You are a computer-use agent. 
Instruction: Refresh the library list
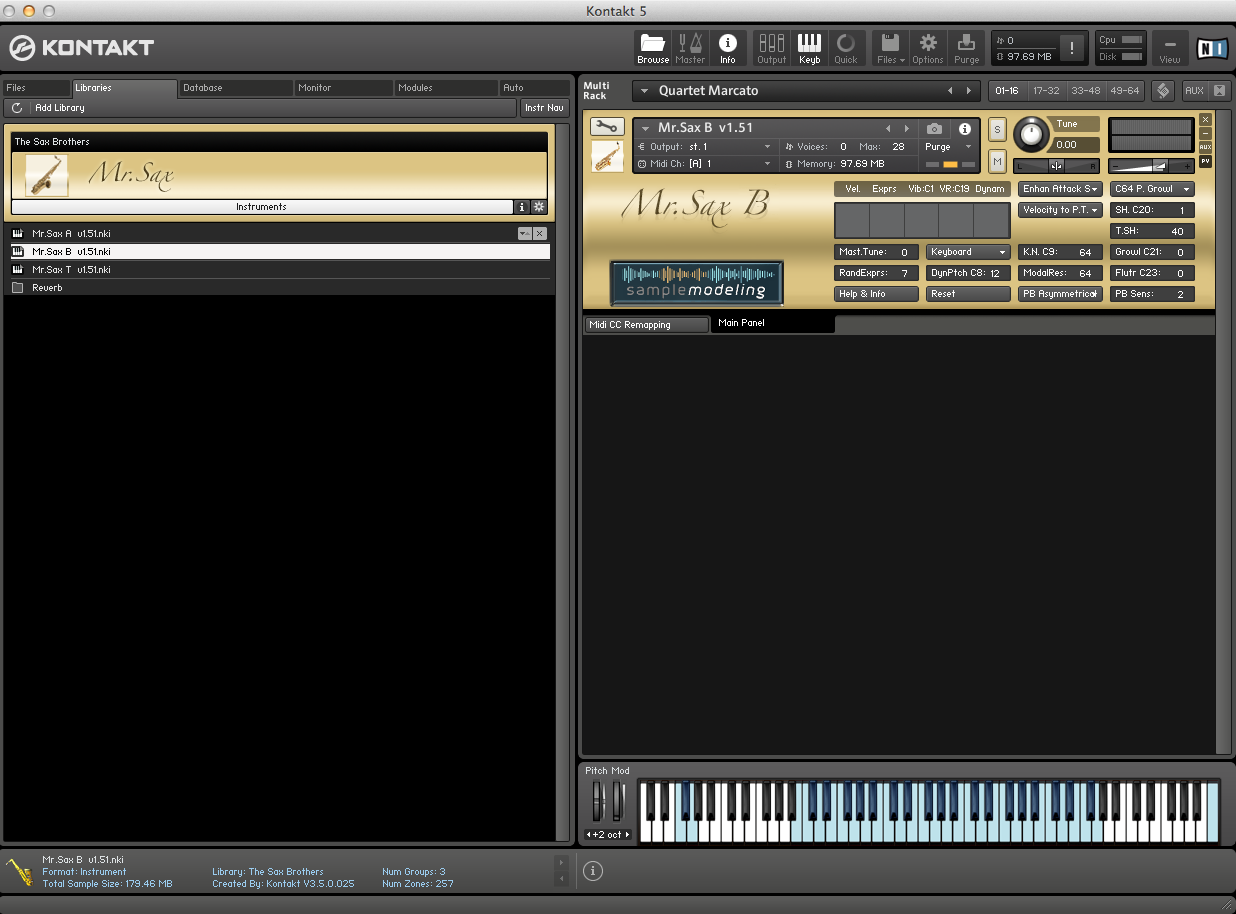pos(17,108)
